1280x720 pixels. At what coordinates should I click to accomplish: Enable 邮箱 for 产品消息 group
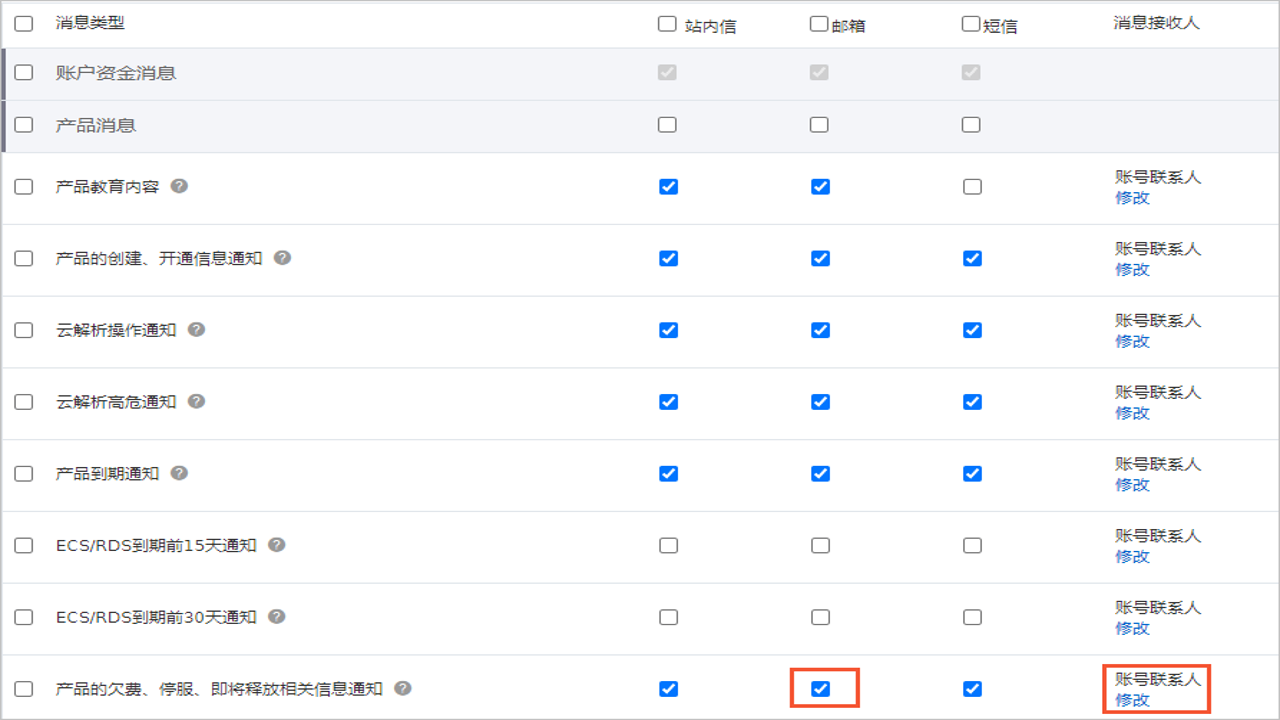pos(819,125)
